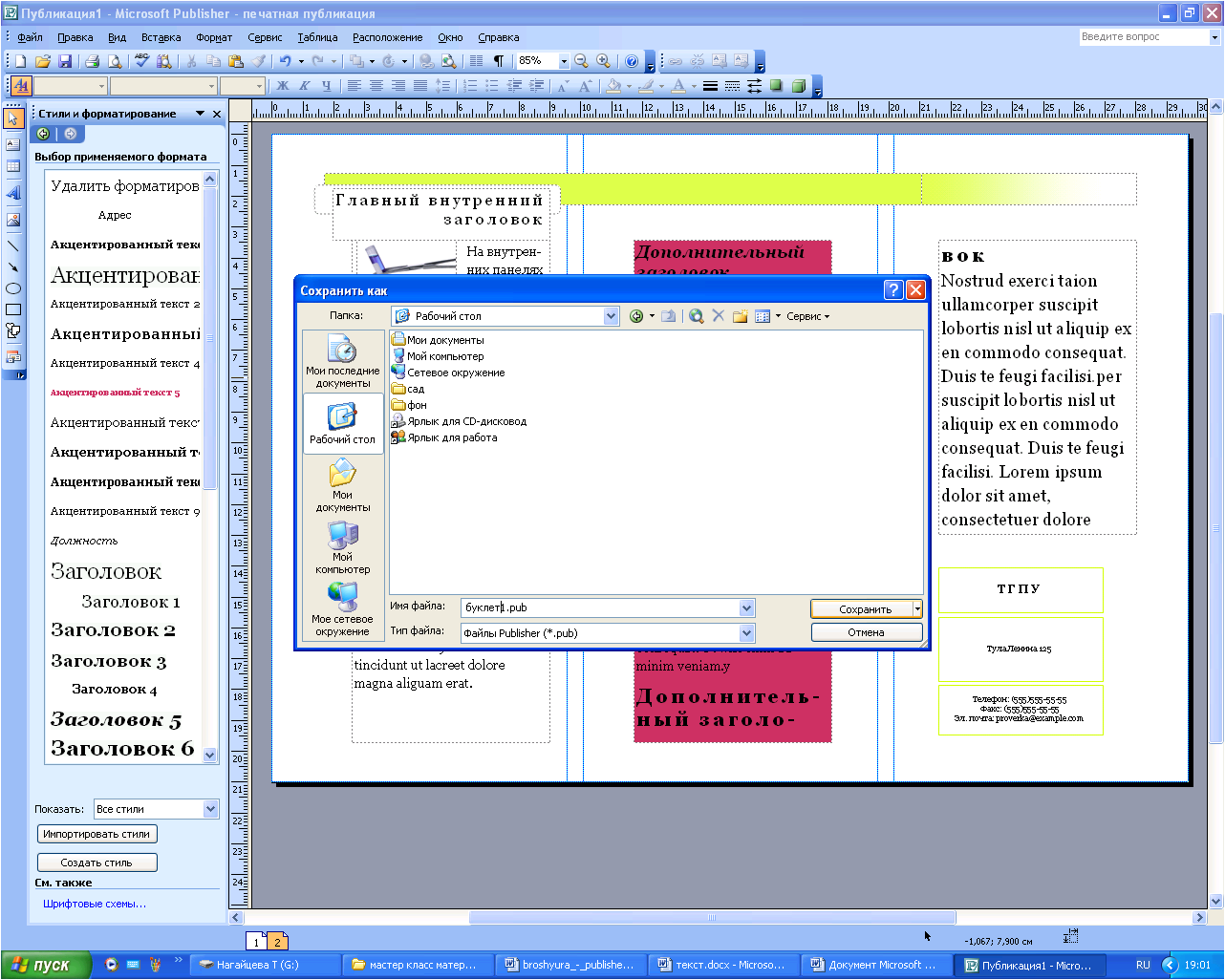Image resolution: width=1225 pixels, height=980 pixels.
Task: Click in the Имя файла text field
Action: click(600, 608)
